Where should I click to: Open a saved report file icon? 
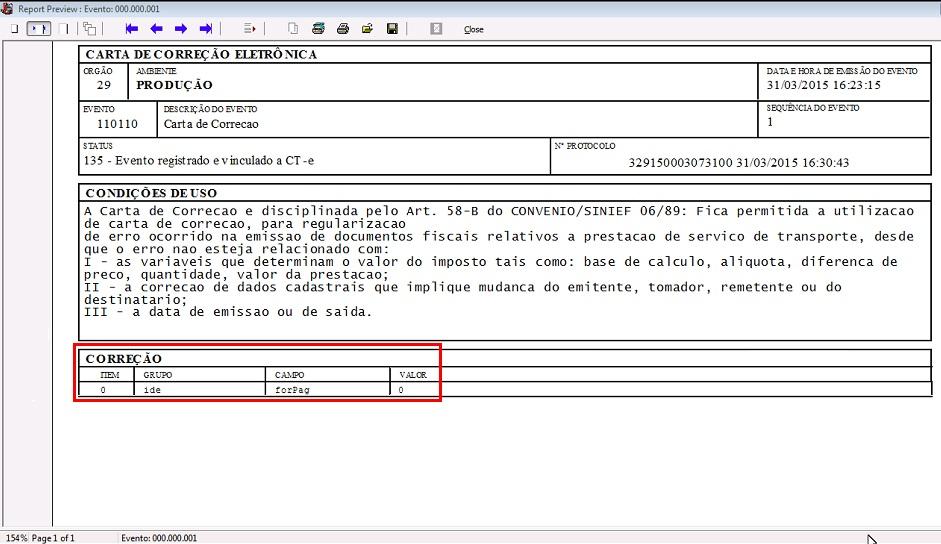point(367,29)
